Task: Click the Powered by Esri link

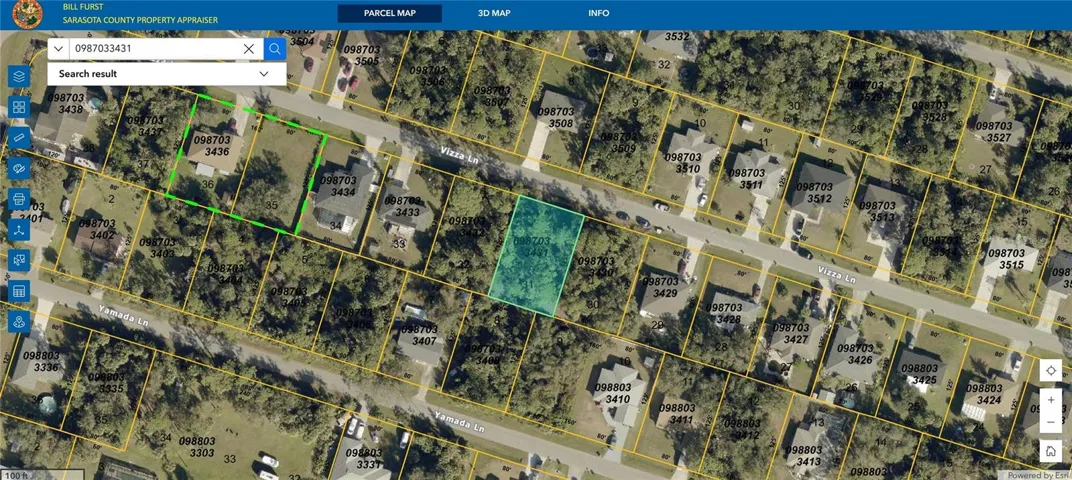Action: [1036, 475]
